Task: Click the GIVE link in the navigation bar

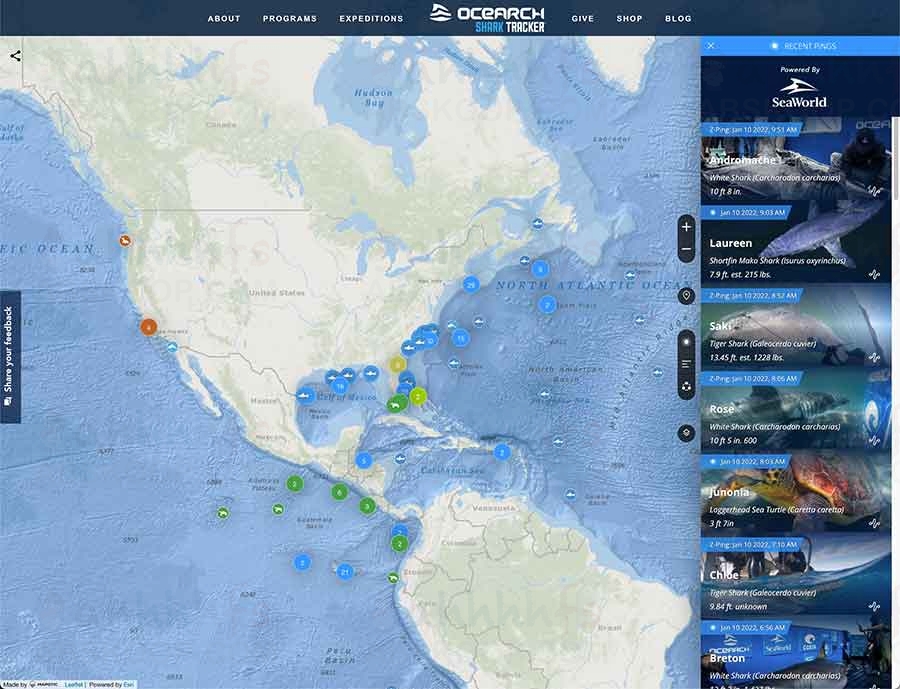Action: pos(583,18)
